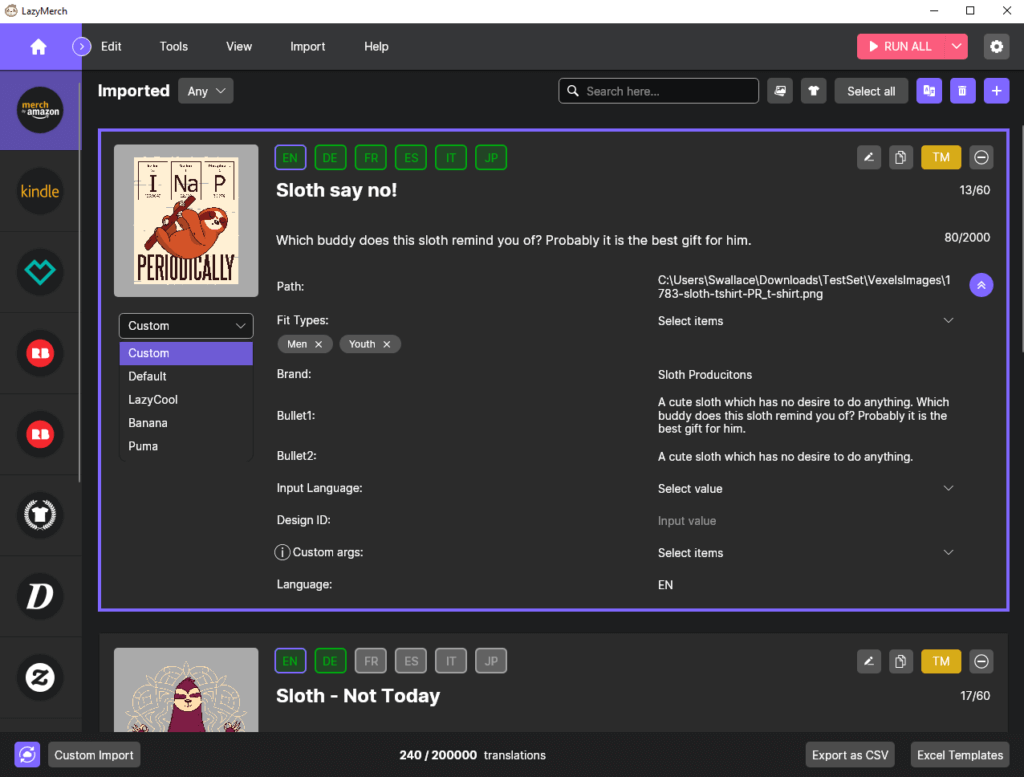Click the edit pencil icon on Sloth say no!

pos(869,157)
